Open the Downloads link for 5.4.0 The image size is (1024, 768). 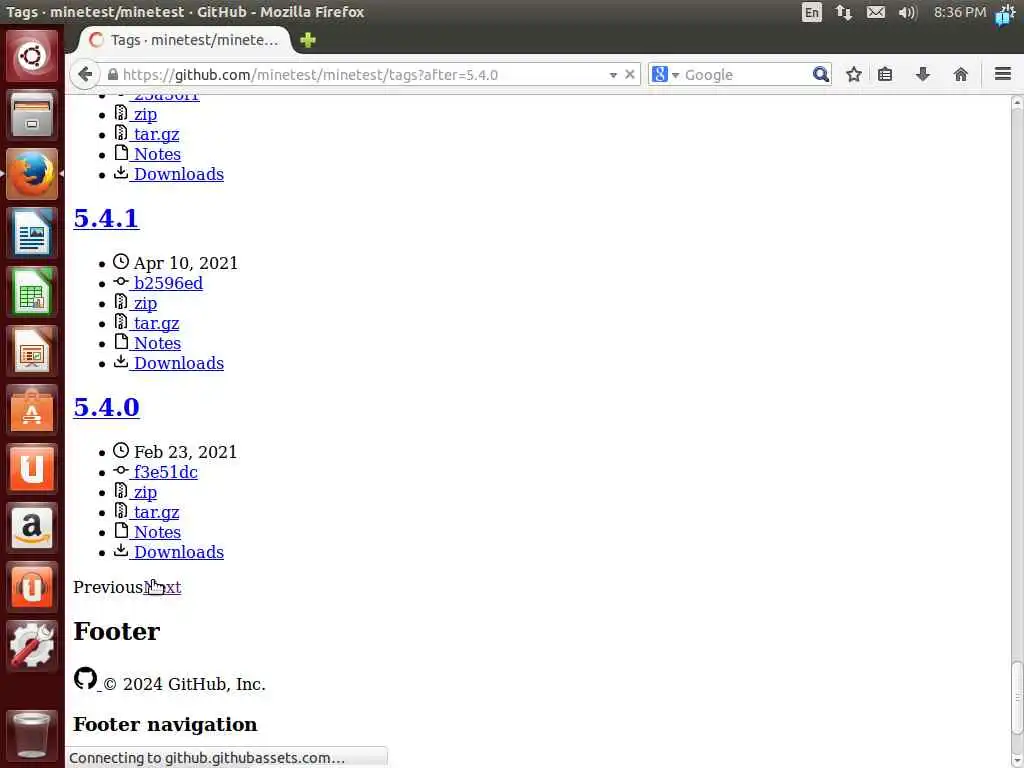click(178, 552)
